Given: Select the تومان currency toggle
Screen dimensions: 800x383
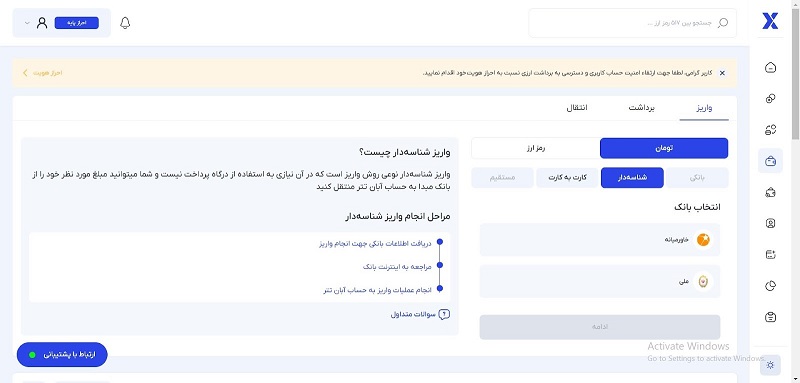Looking at the screenshot, I should (x=664, y=148).
